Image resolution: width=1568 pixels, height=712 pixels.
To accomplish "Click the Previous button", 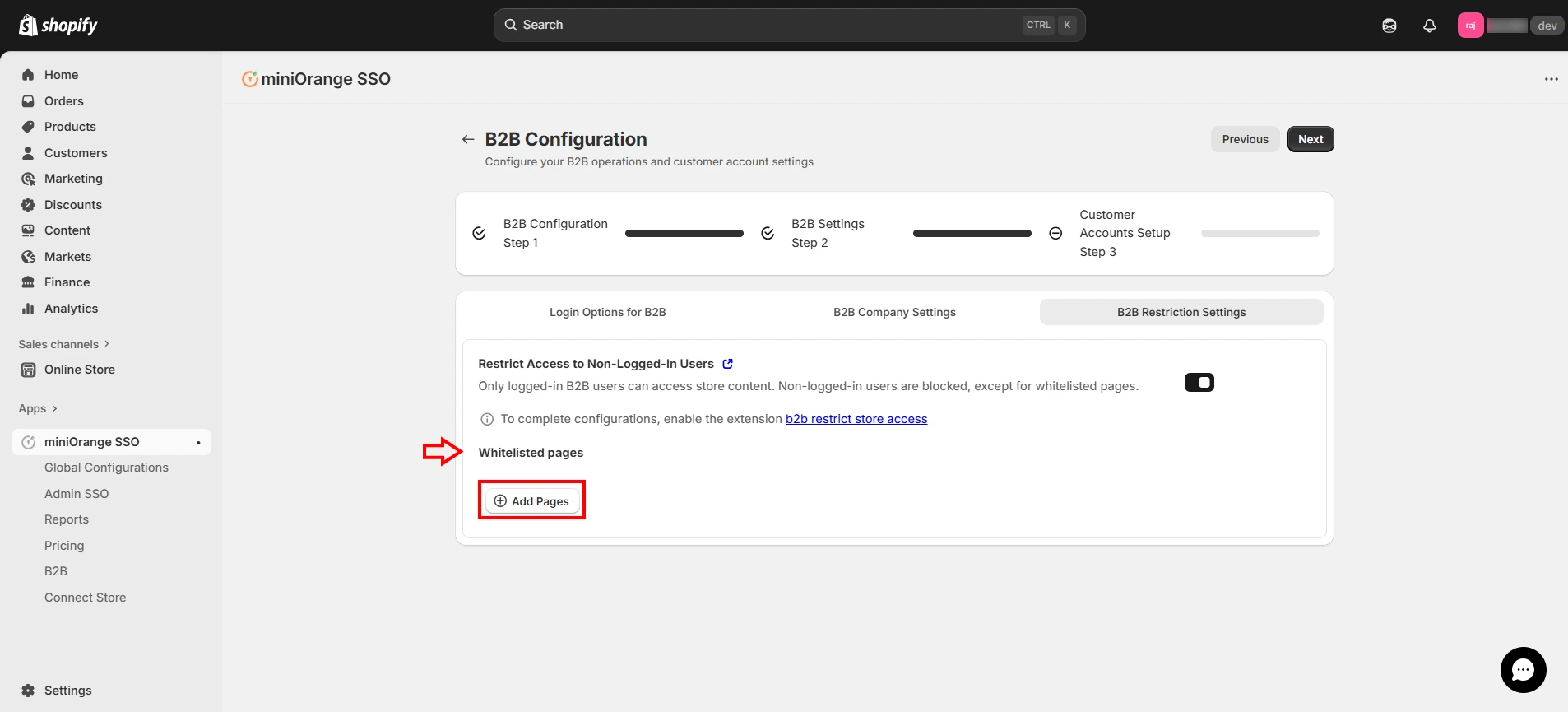I will (1245, 139).
